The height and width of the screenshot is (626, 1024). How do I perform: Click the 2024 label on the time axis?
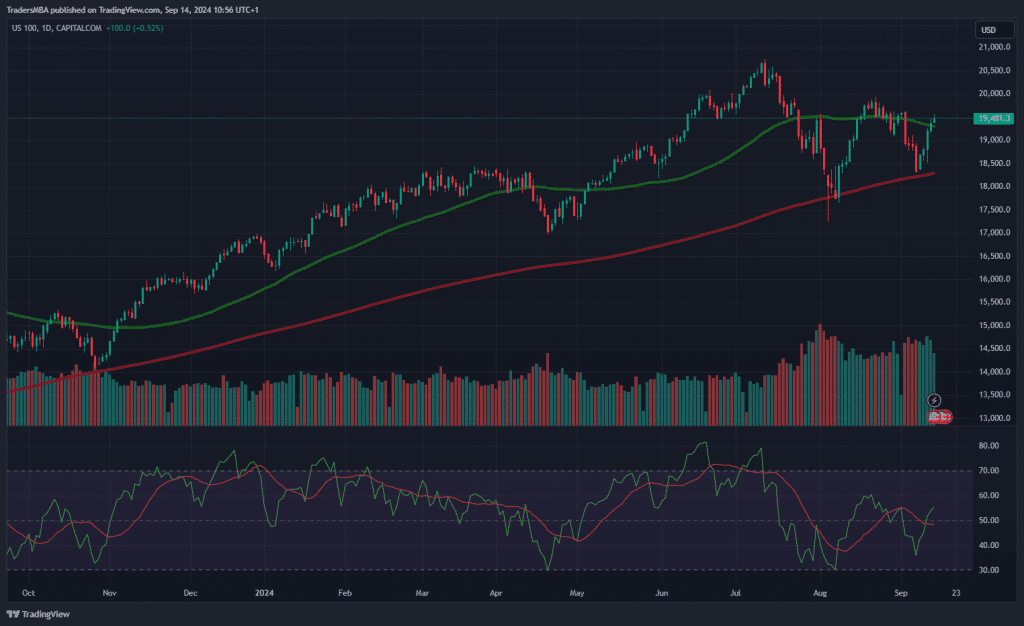[x=265, y=592]
